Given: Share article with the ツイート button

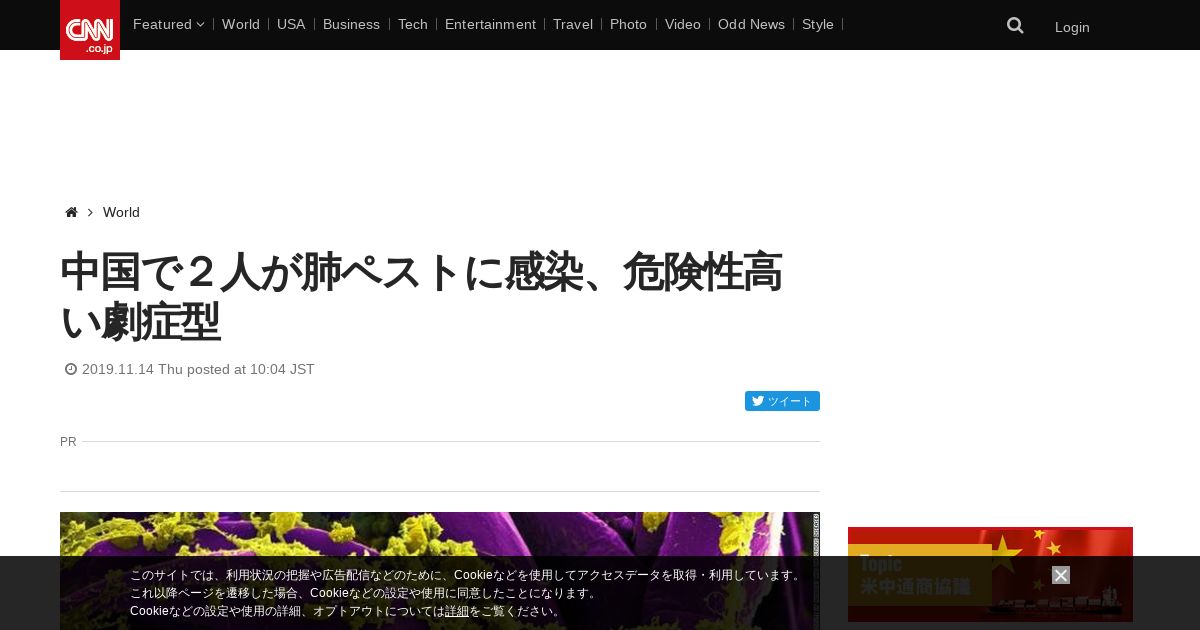Looking at the screenshot, I should [782, 401].
